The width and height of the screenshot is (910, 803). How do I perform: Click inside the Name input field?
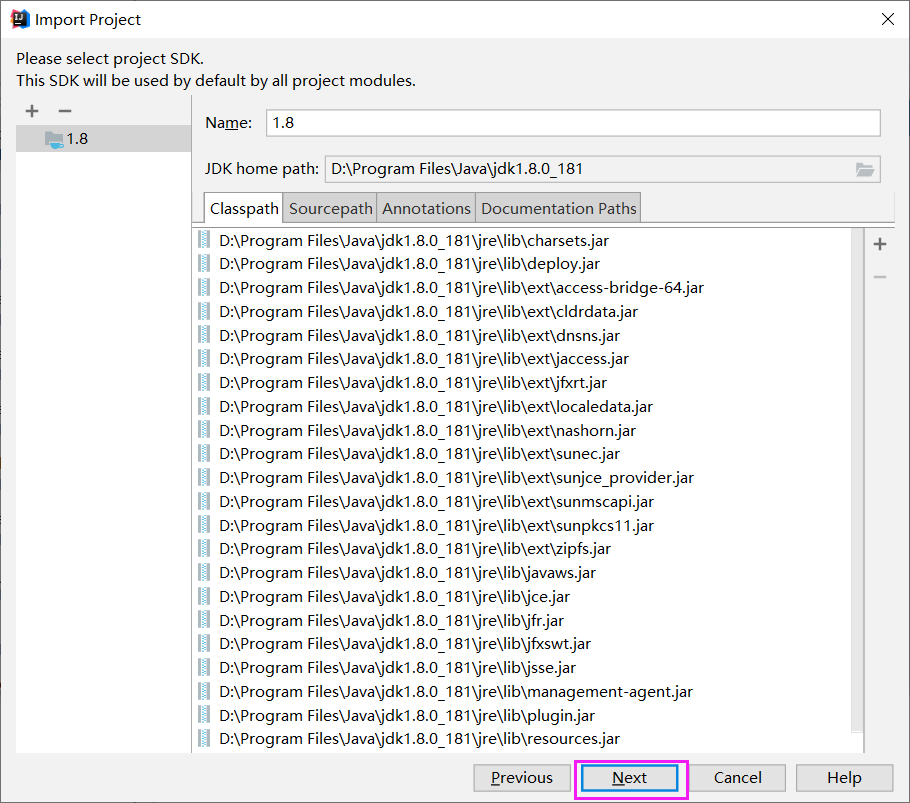point(570,123)
